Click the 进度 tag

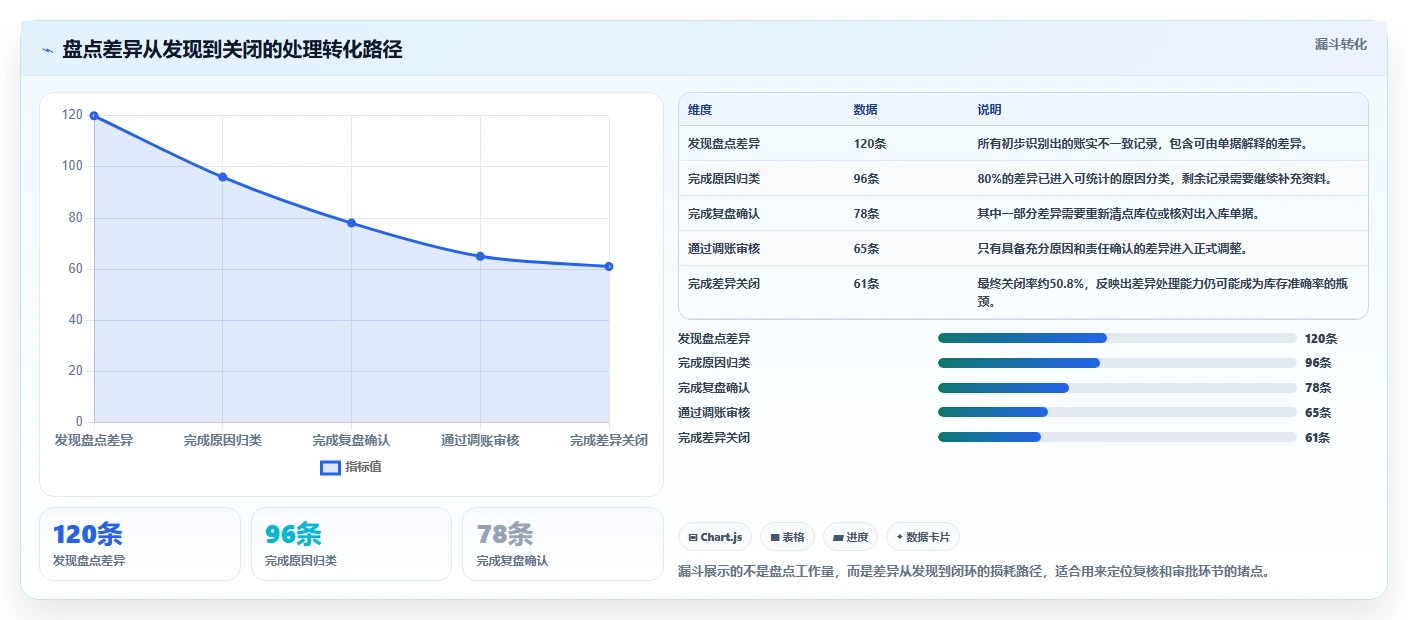(x=850, y=537)
